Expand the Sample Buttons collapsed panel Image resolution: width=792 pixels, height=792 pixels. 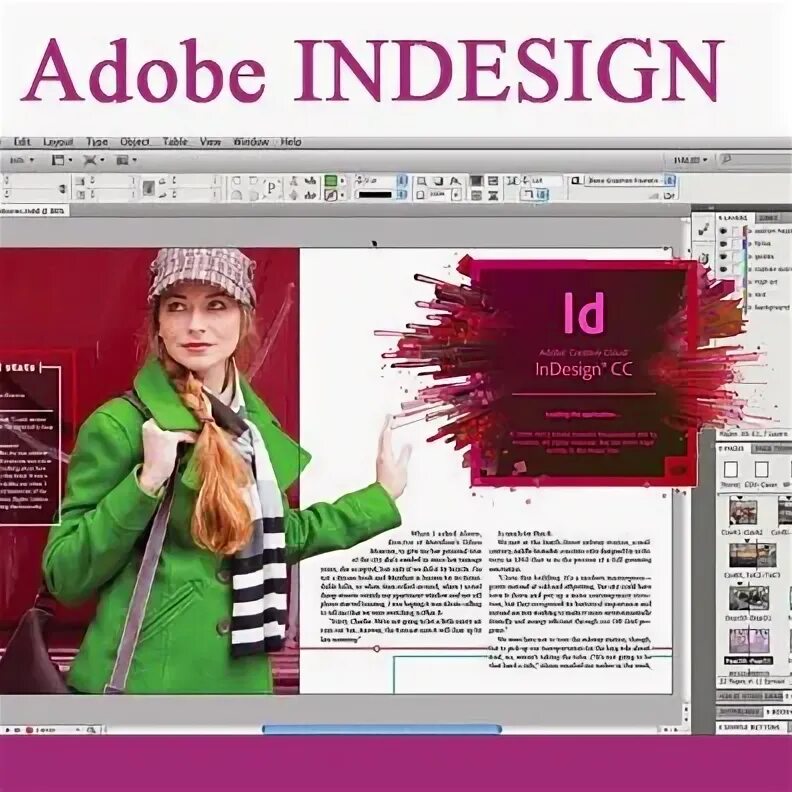pyautogui.click(x=754, y=727)
